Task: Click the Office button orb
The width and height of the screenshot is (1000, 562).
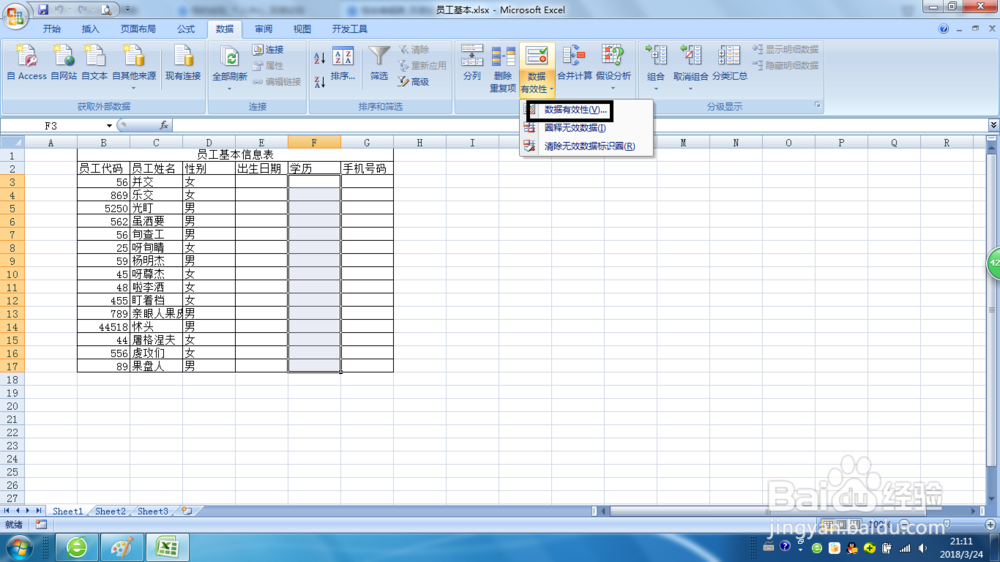Action: 15,15
